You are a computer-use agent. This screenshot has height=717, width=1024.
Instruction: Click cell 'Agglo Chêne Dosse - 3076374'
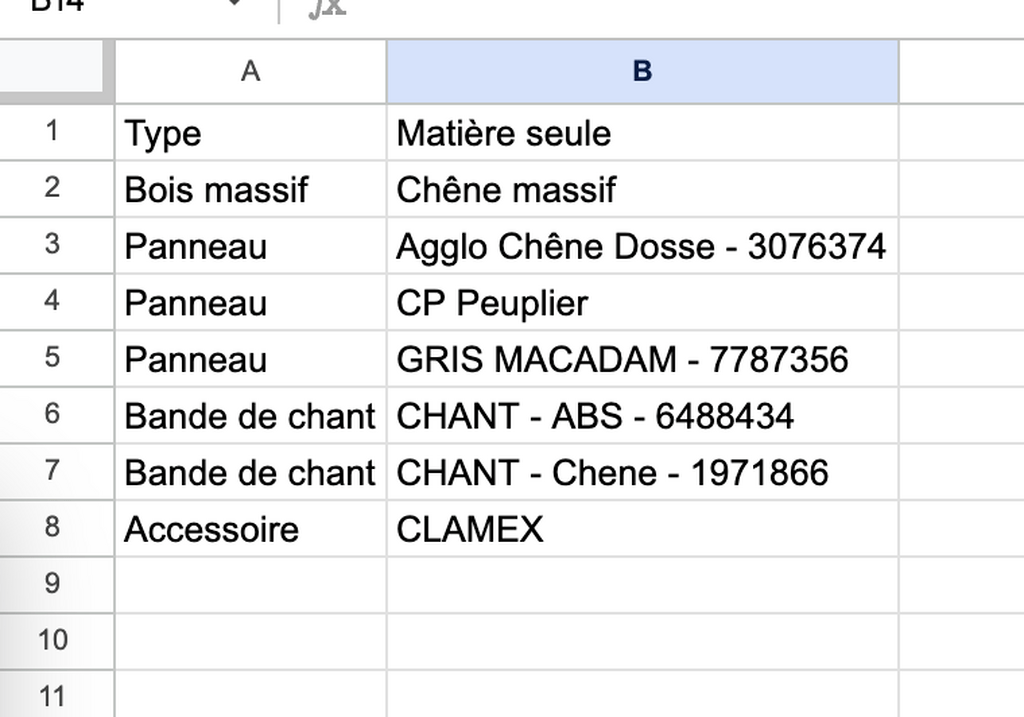tap(643, 246)
